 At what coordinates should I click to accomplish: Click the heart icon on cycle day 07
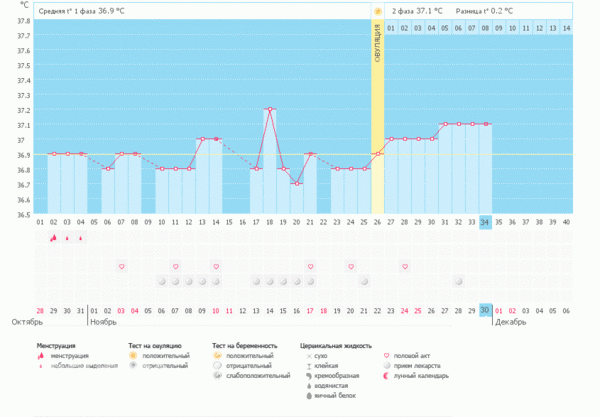[121, 267]
